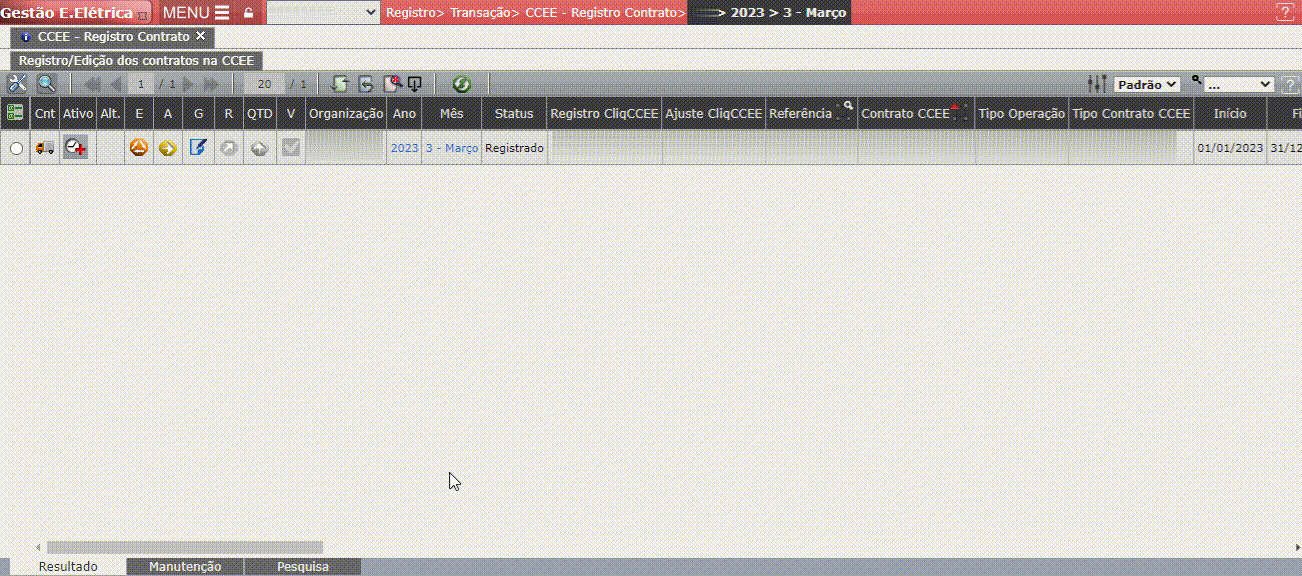This screenshot has width=1302, height=576.
Task: Click the clock icon in Ativo column
Action: [75, 148]
